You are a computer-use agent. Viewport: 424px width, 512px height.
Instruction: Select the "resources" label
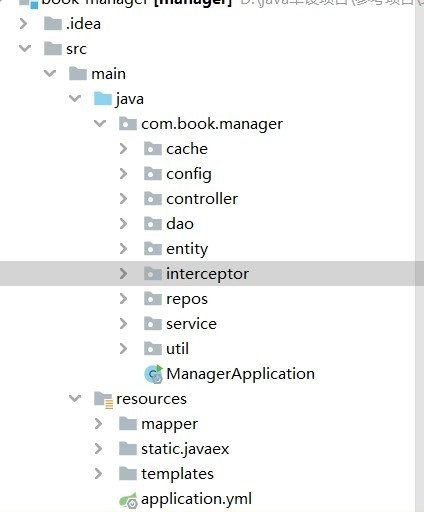(151, 399)
